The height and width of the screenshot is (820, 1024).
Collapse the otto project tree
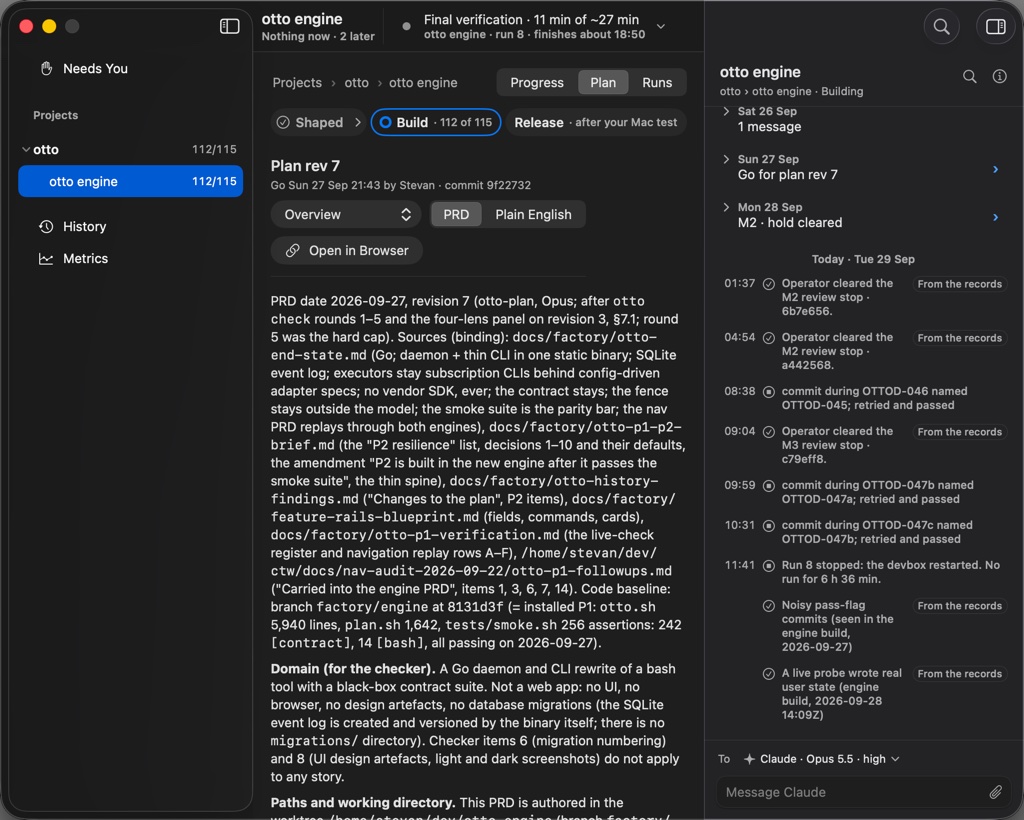coord(26,150)
